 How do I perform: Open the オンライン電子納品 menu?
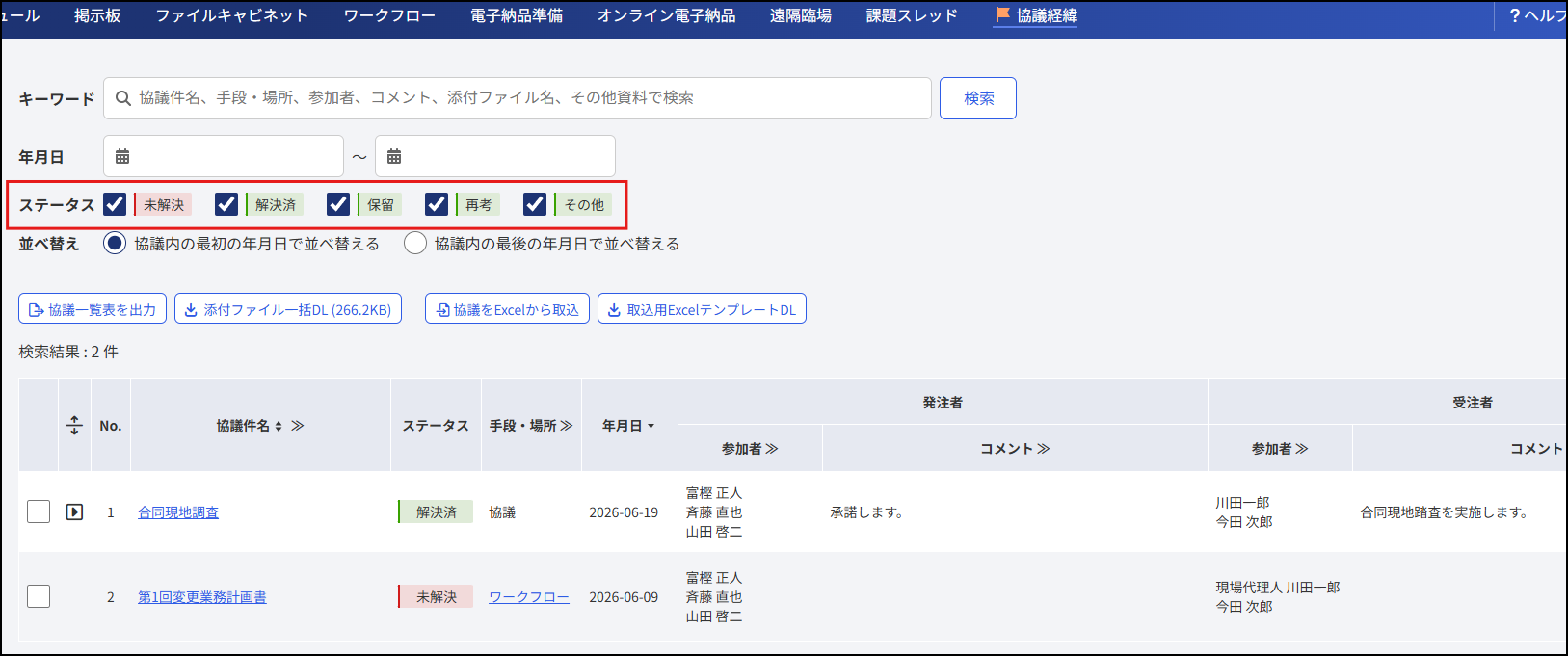pos(666,15)
